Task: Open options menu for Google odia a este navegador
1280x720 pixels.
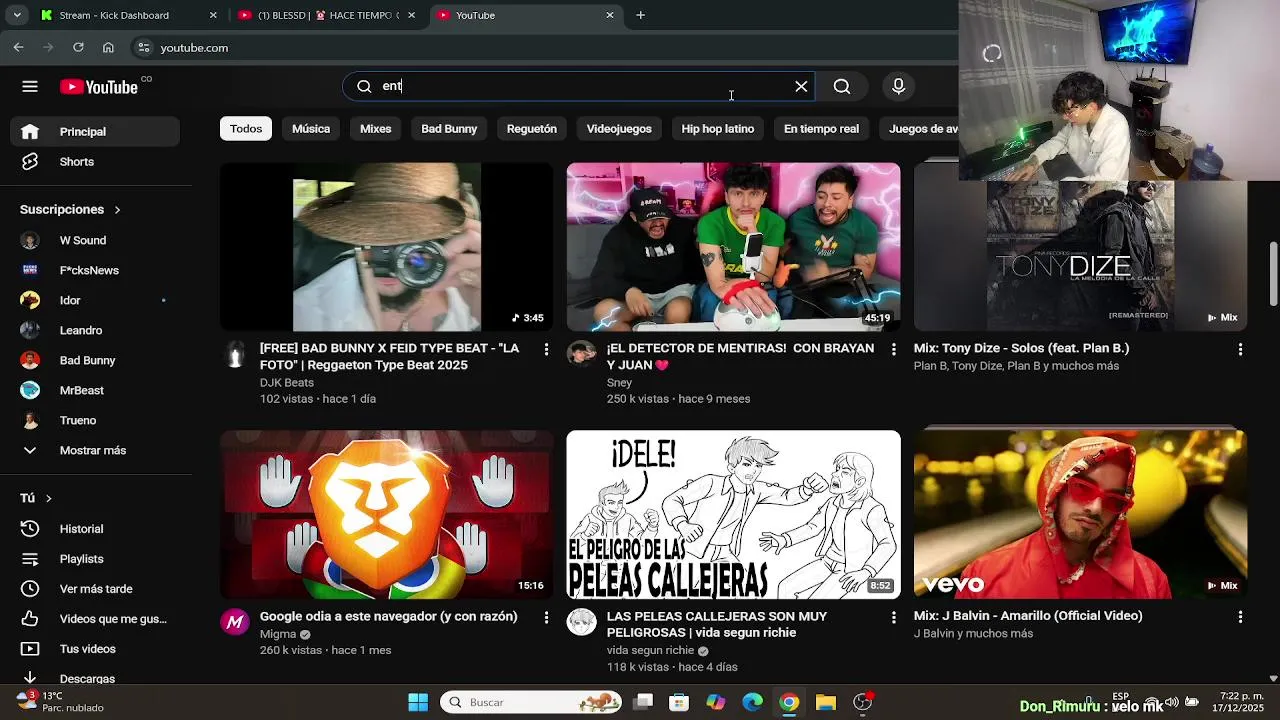Action: coord(546,617)
